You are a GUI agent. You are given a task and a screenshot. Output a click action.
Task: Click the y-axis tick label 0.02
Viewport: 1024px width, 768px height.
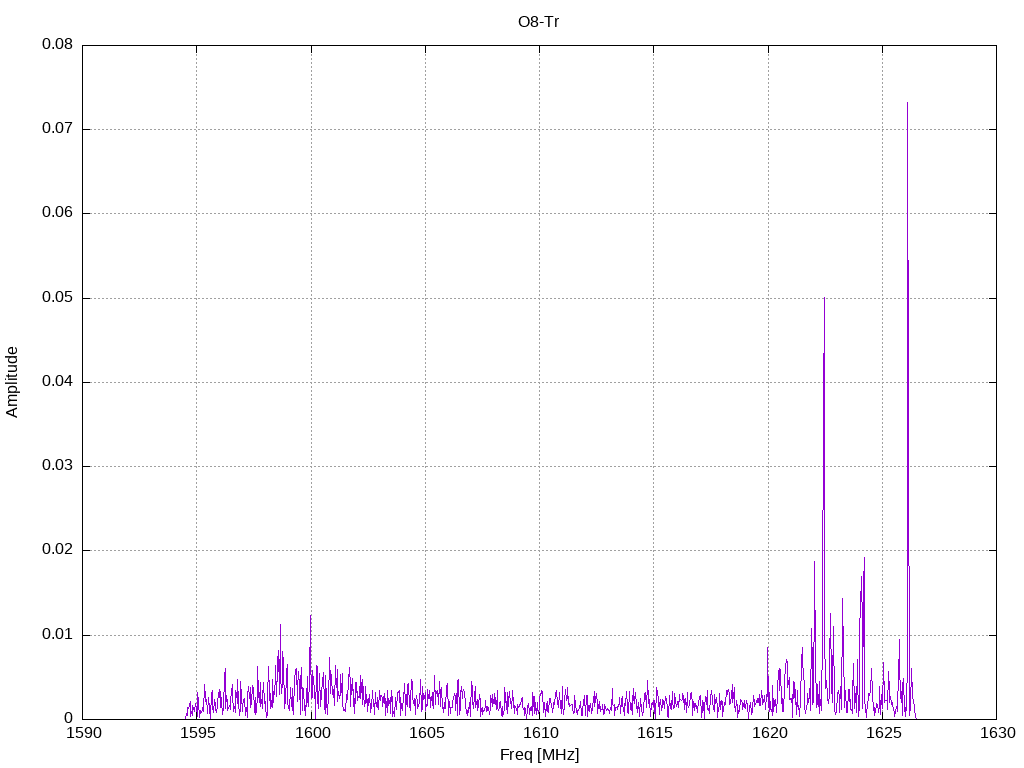pyautogui.click(x=56, y=550)
